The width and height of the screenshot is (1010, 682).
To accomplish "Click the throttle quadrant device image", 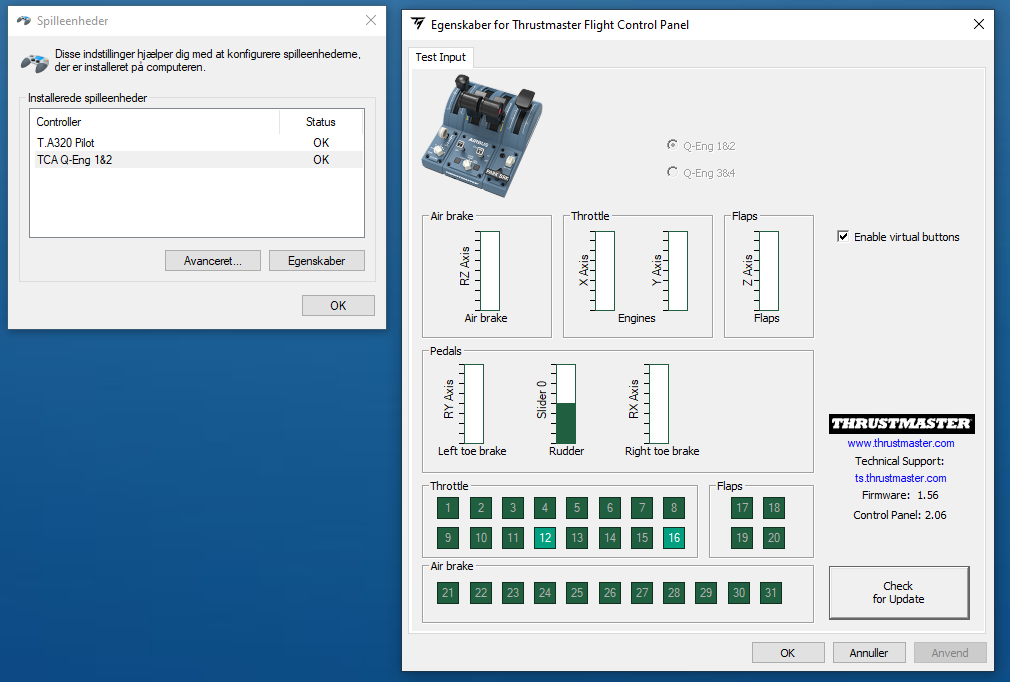I will 482,135.
